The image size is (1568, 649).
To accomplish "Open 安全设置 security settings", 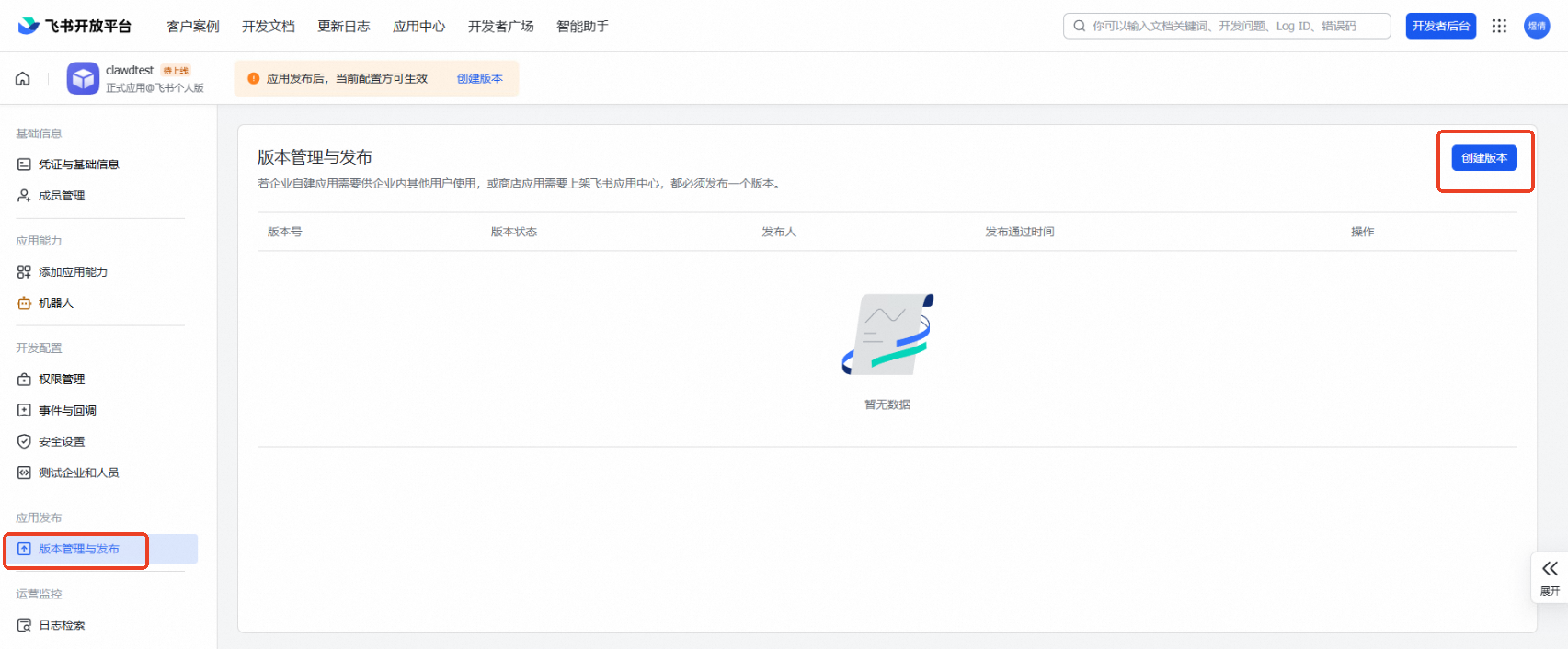I will point(61,442).
